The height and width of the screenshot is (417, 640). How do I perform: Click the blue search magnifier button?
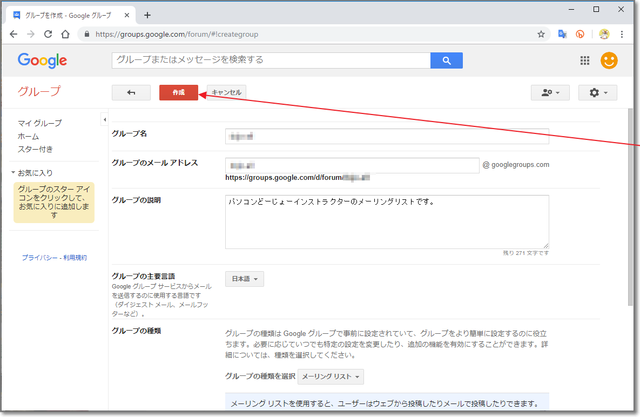pos(446,60)
